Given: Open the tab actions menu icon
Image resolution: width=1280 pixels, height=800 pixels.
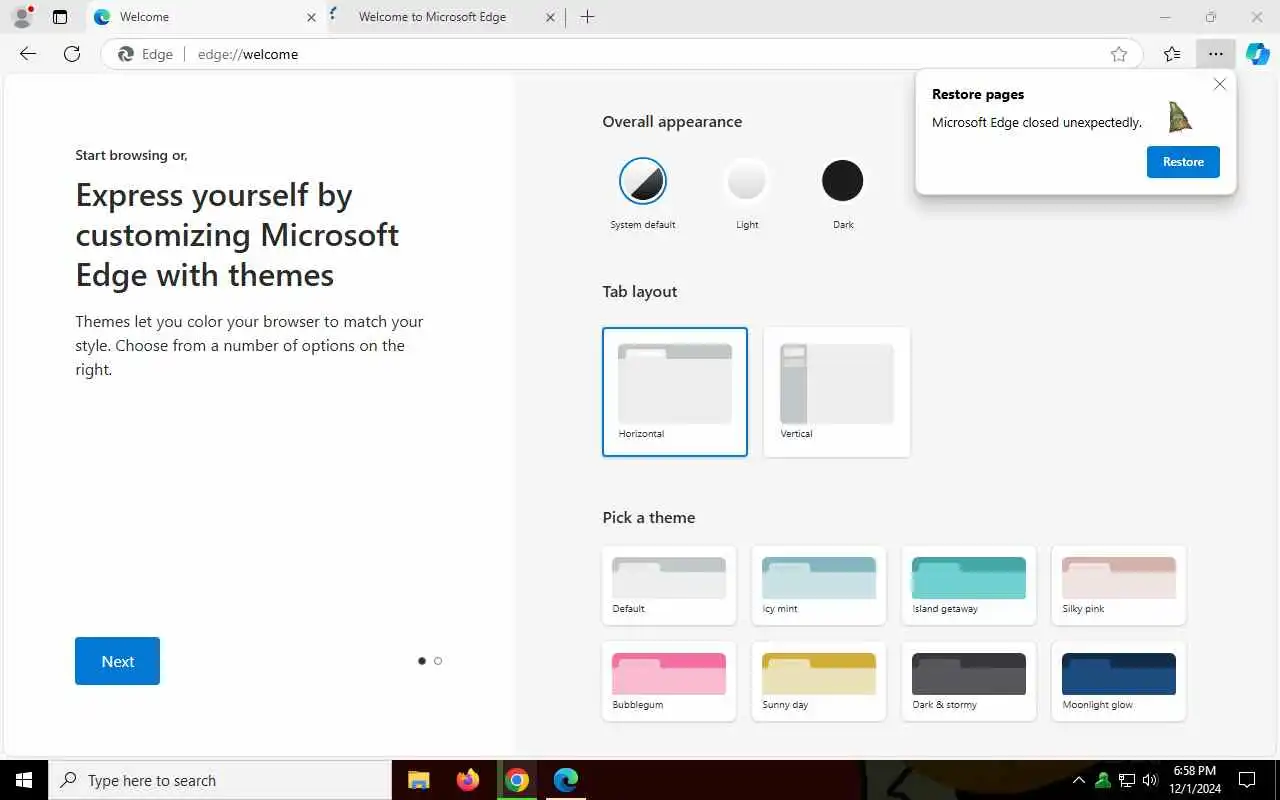Looking at the screenshot, I should click(60, 17).
